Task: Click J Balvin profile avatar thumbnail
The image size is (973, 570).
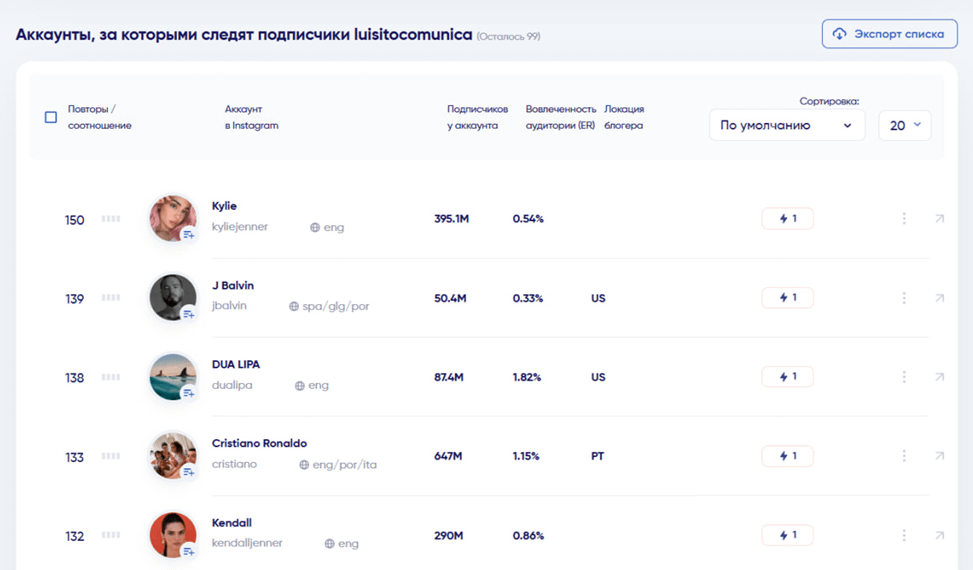Action: pyautogui.click(x=171, y=297)
